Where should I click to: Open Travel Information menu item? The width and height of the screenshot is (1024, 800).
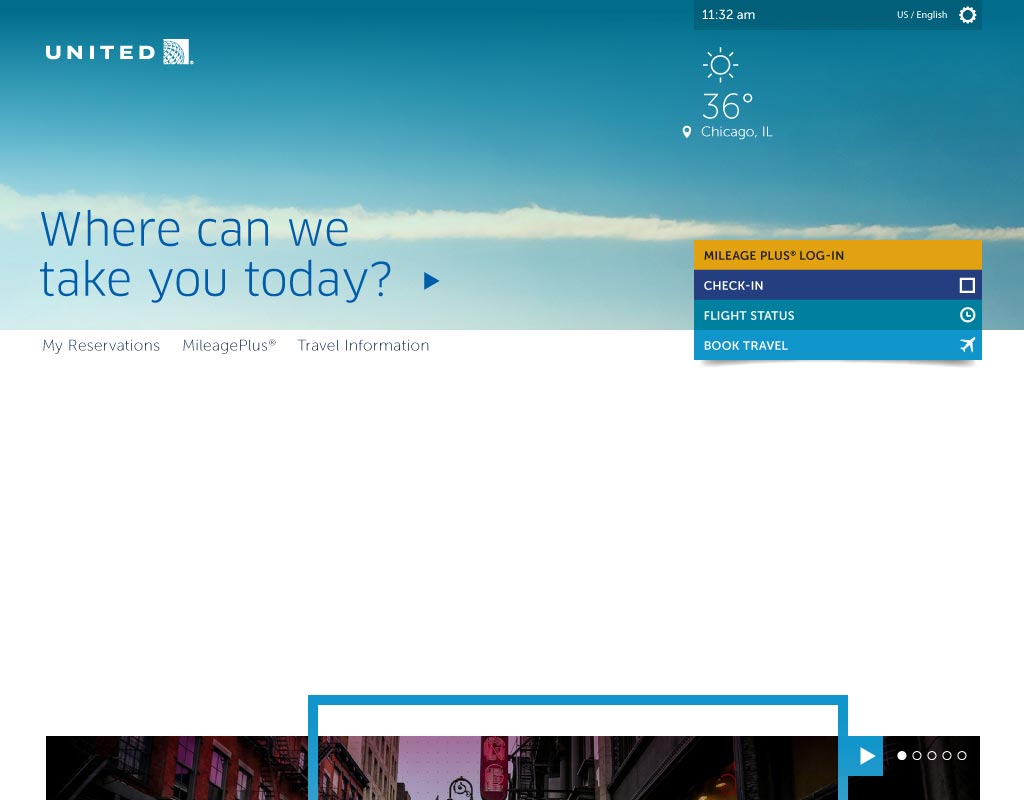click(363, 345)
